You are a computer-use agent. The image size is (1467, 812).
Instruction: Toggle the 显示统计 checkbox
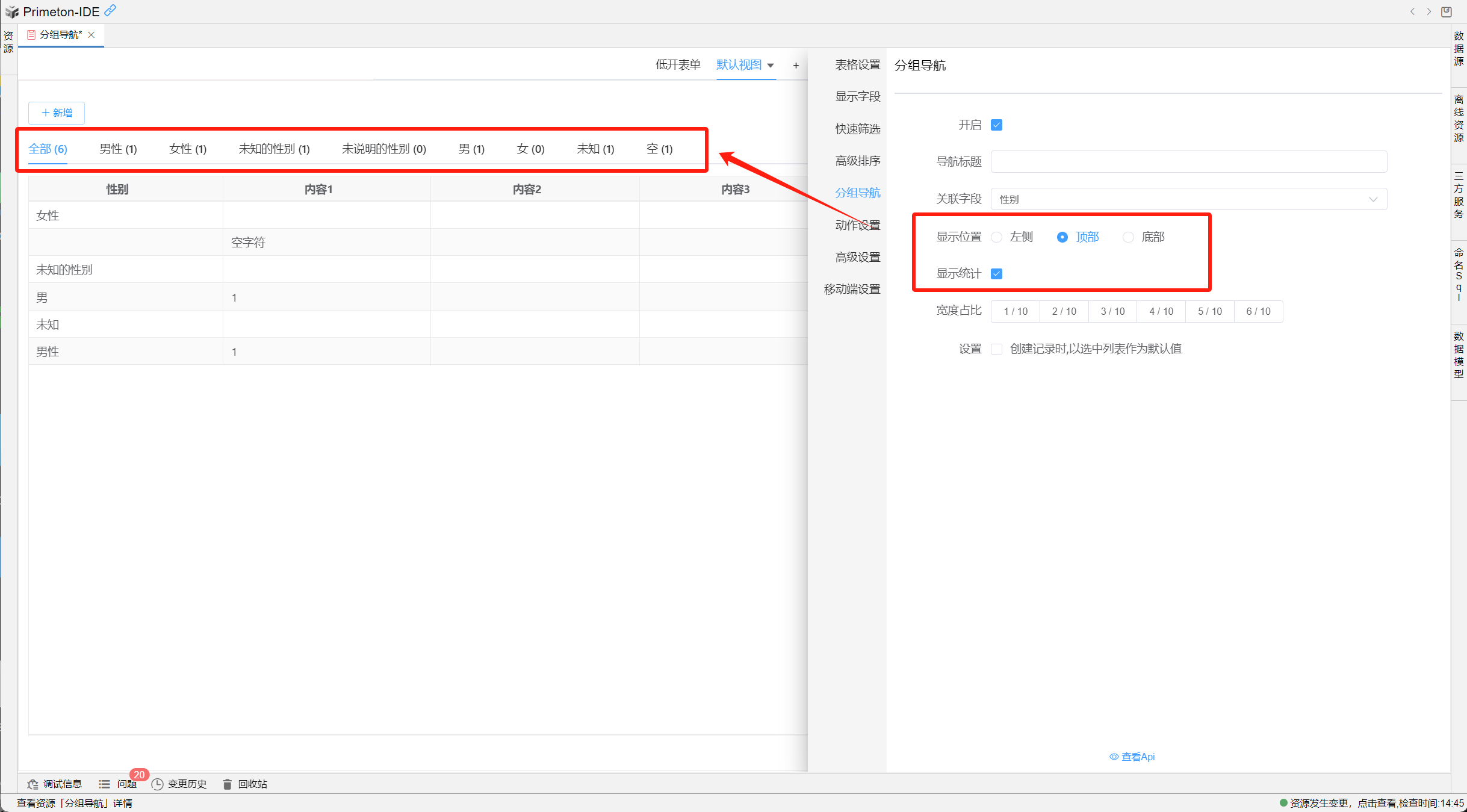[x=996, y=274]
